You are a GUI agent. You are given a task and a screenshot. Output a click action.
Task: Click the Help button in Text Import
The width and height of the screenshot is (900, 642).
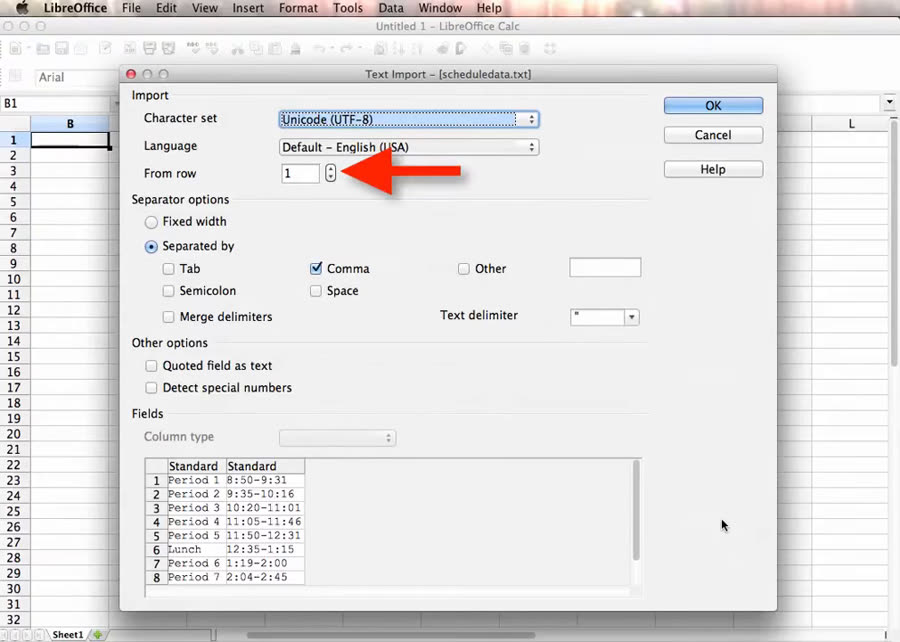point(713,169)
